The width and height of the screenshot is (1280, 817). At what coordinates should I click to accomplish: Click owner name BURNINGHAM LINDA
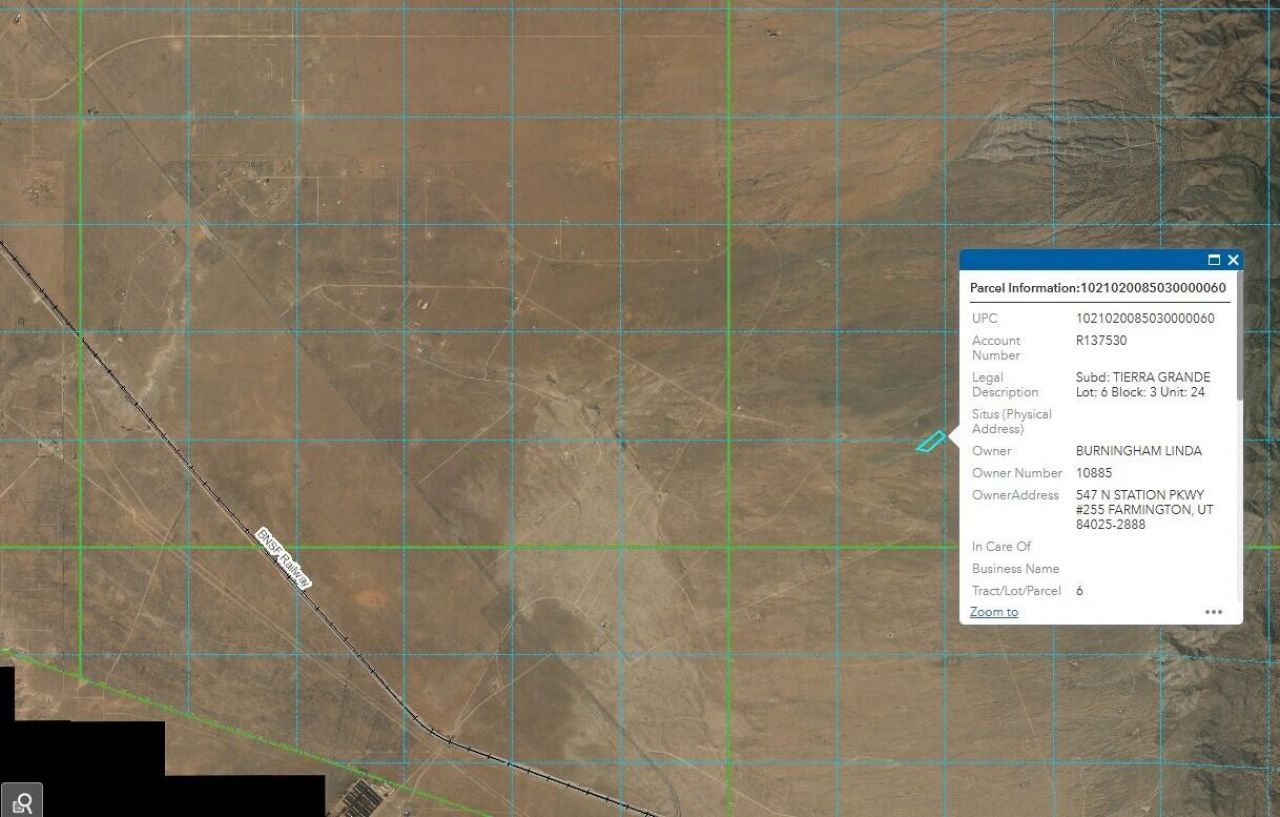pos(1138,451)
